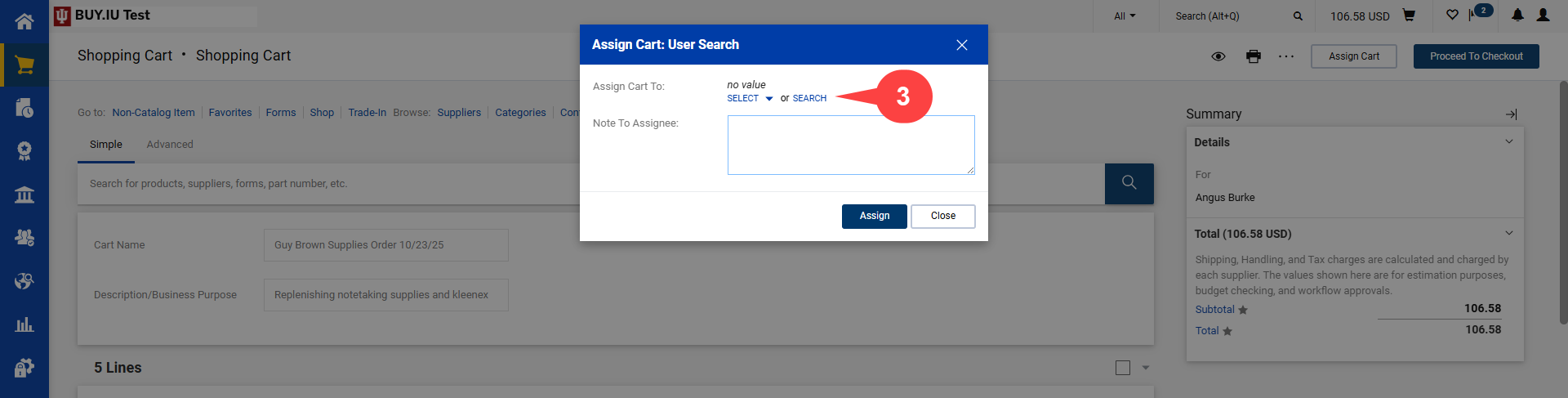The height and width of the screenshot is (398, 1568).
Task: Open the reporting bar chart sidebar icon
Action: (24, 324)
